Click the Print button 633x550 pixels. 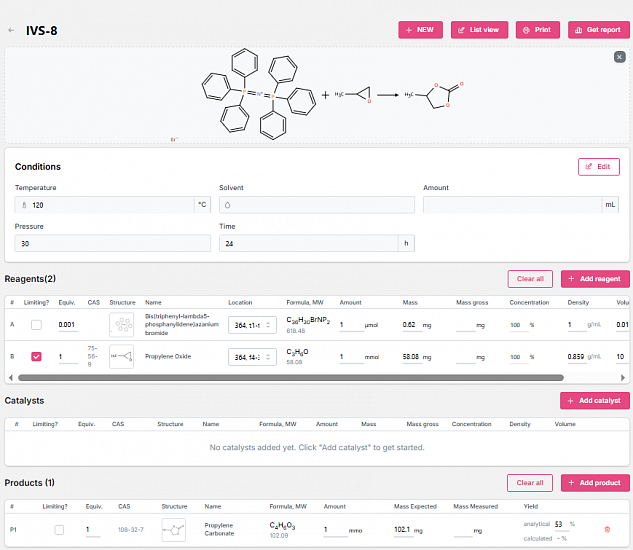(538, 30)
